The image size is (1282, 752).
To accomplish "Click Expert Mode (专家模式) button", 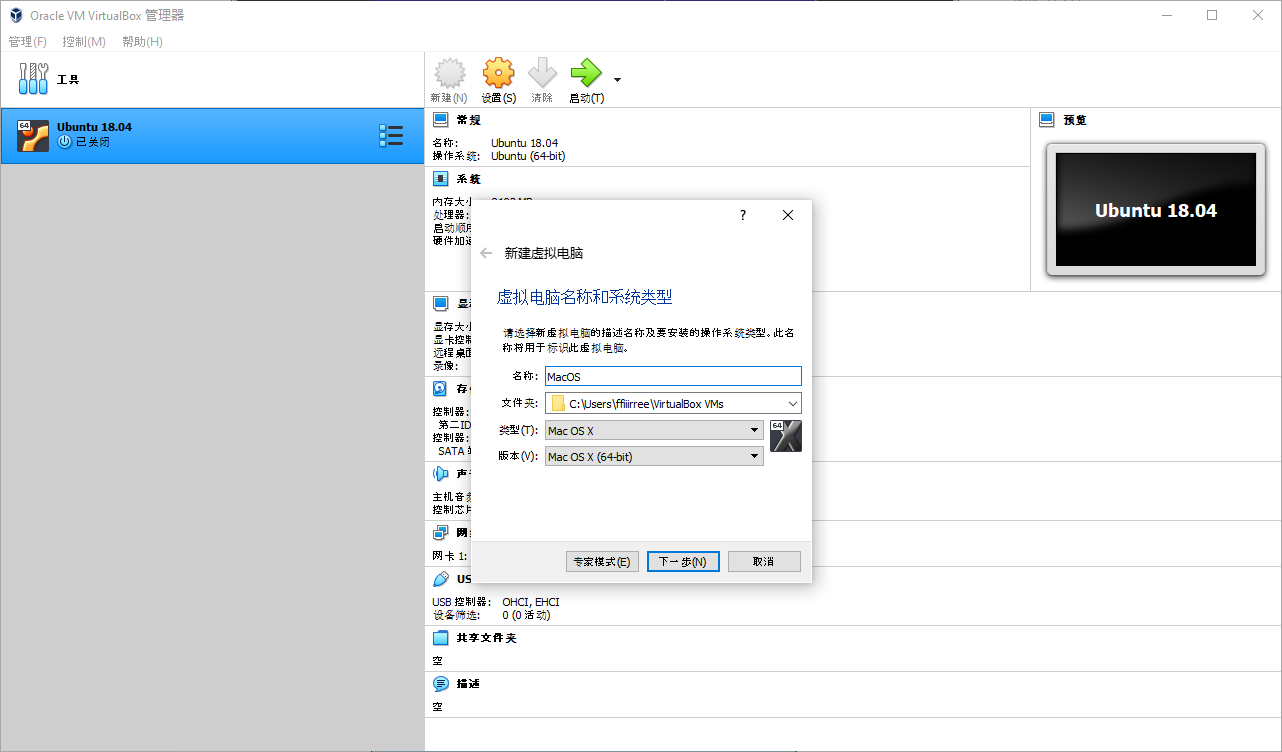I will [602, 561].
